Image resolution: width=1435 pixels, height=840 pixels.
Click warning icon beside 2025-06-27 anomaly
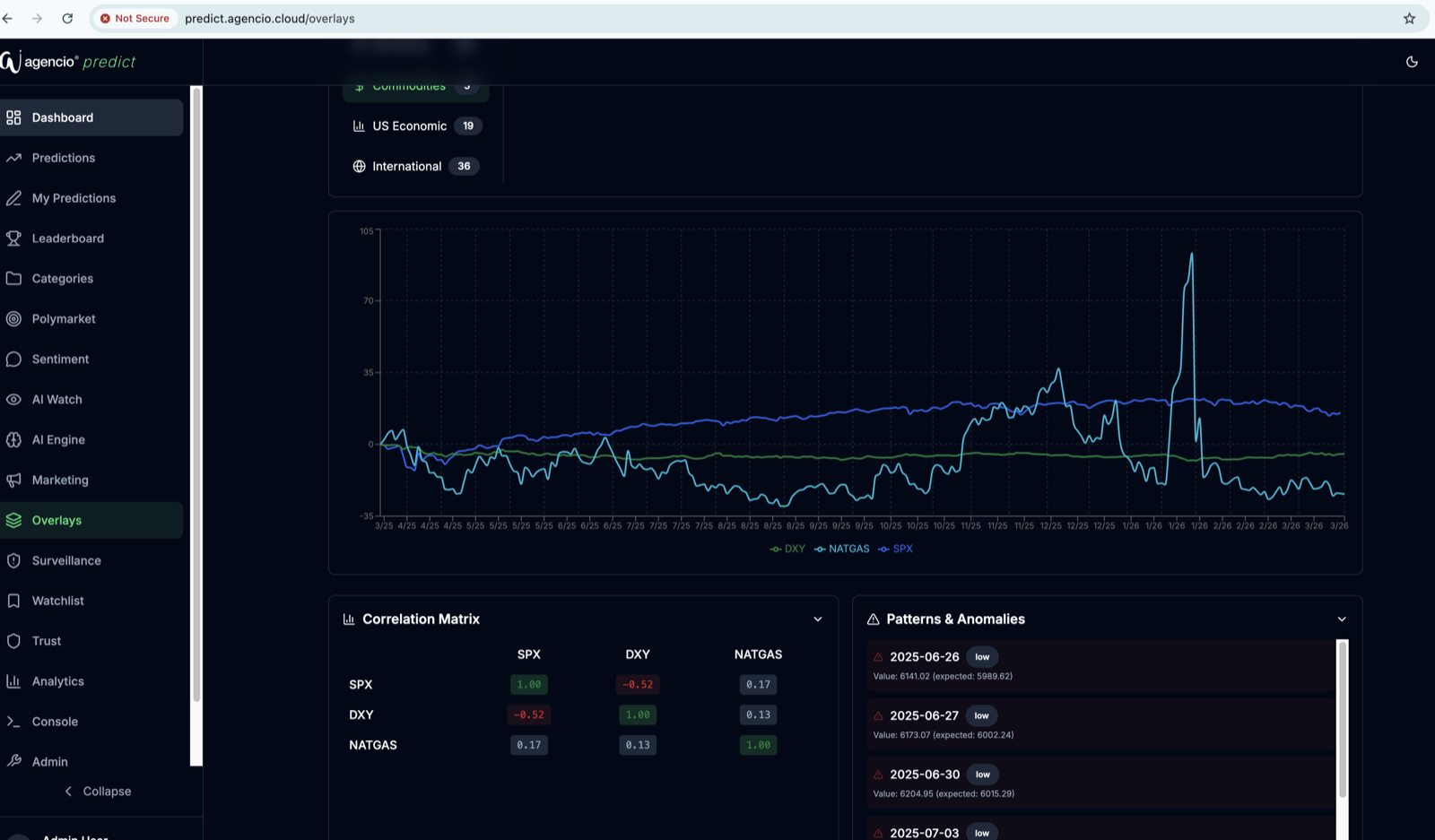coord(878,716)
